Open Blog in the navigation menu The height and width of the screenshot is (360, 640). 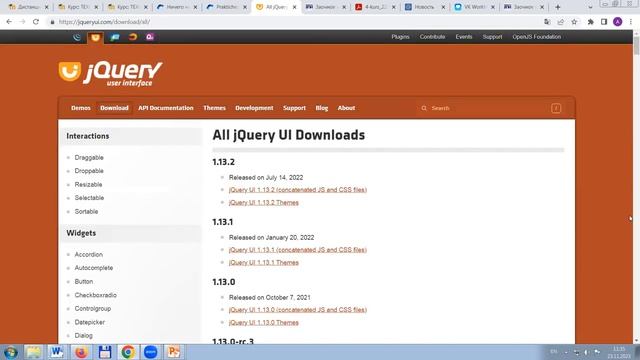pos(322,108)
